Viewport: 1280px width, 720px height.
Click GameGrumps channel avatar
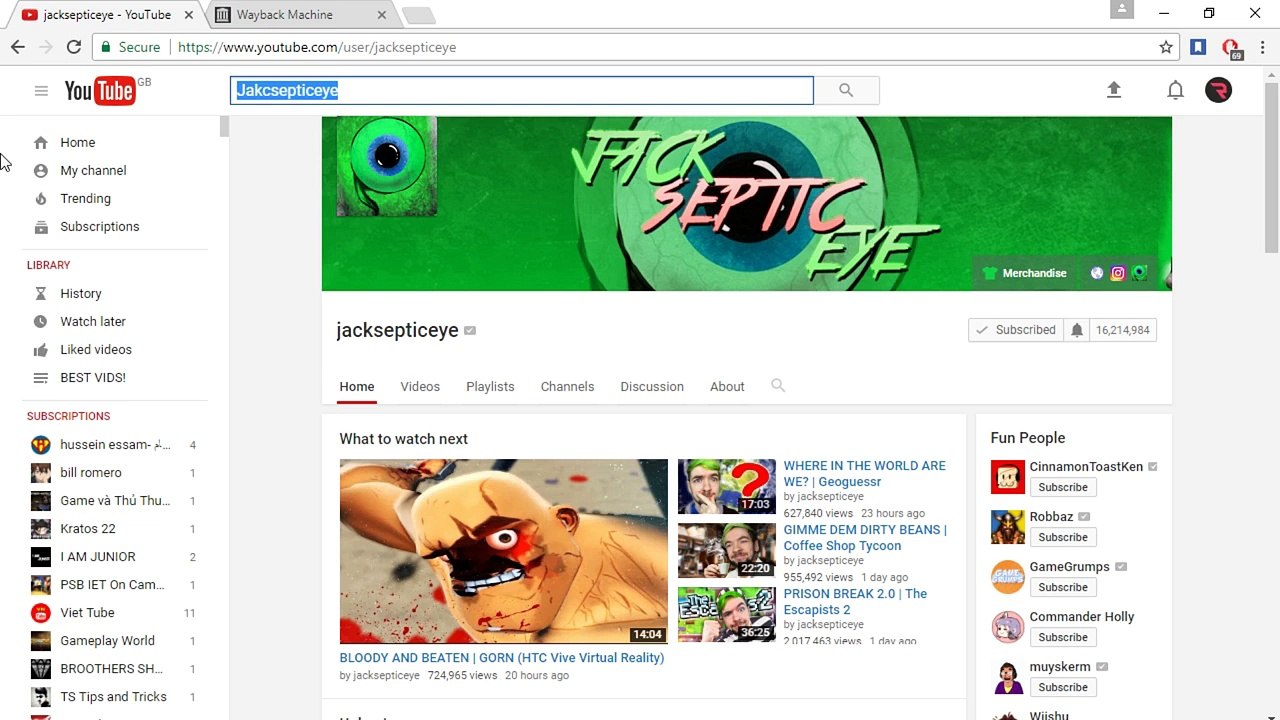[1008, 577]
